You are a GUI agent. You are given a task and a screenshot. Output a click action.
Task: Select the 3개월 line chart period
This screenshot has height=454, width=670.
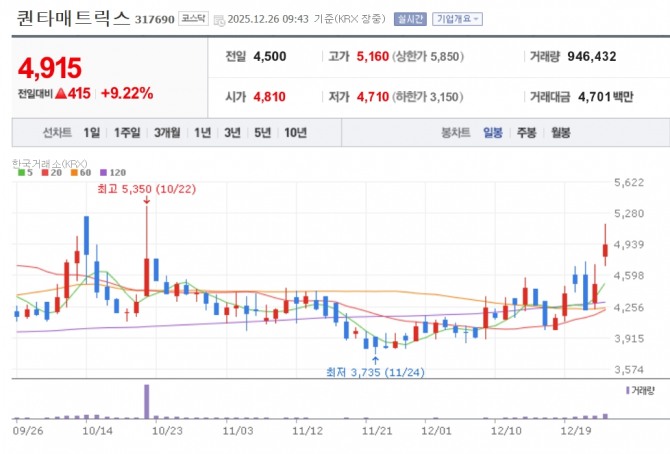pos(167,133)
